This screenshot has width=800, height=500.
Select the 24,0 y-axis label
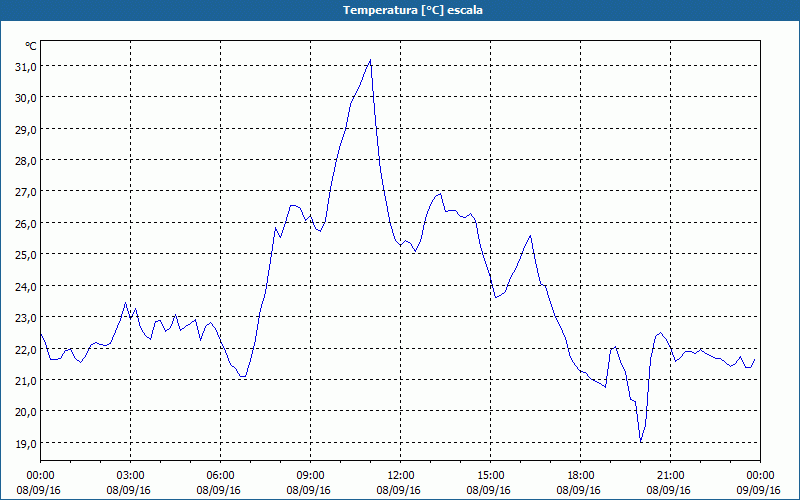click(26, 286)
